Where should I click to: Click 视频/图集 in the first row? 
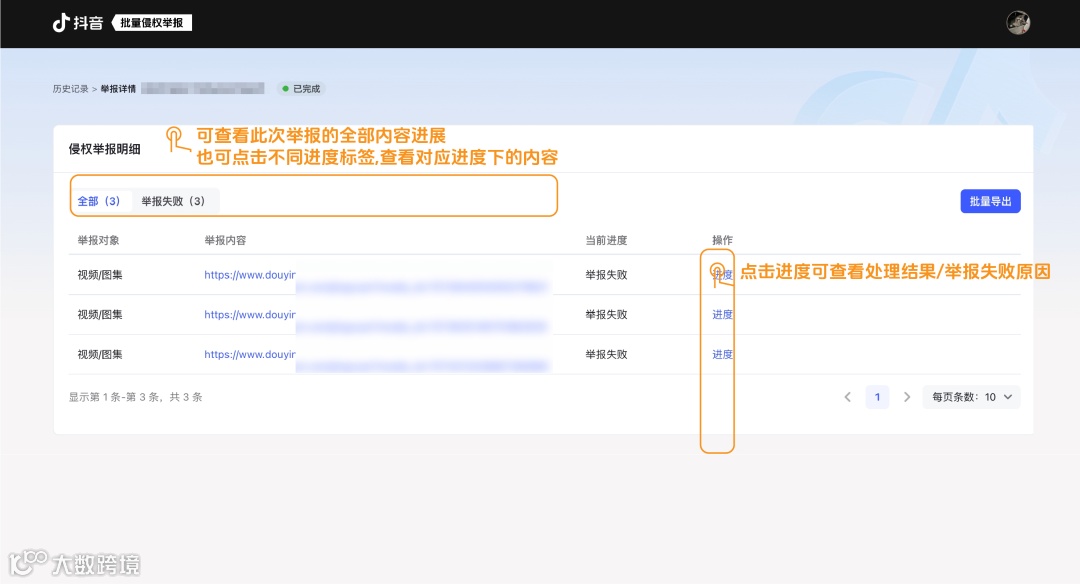point(100,275)
